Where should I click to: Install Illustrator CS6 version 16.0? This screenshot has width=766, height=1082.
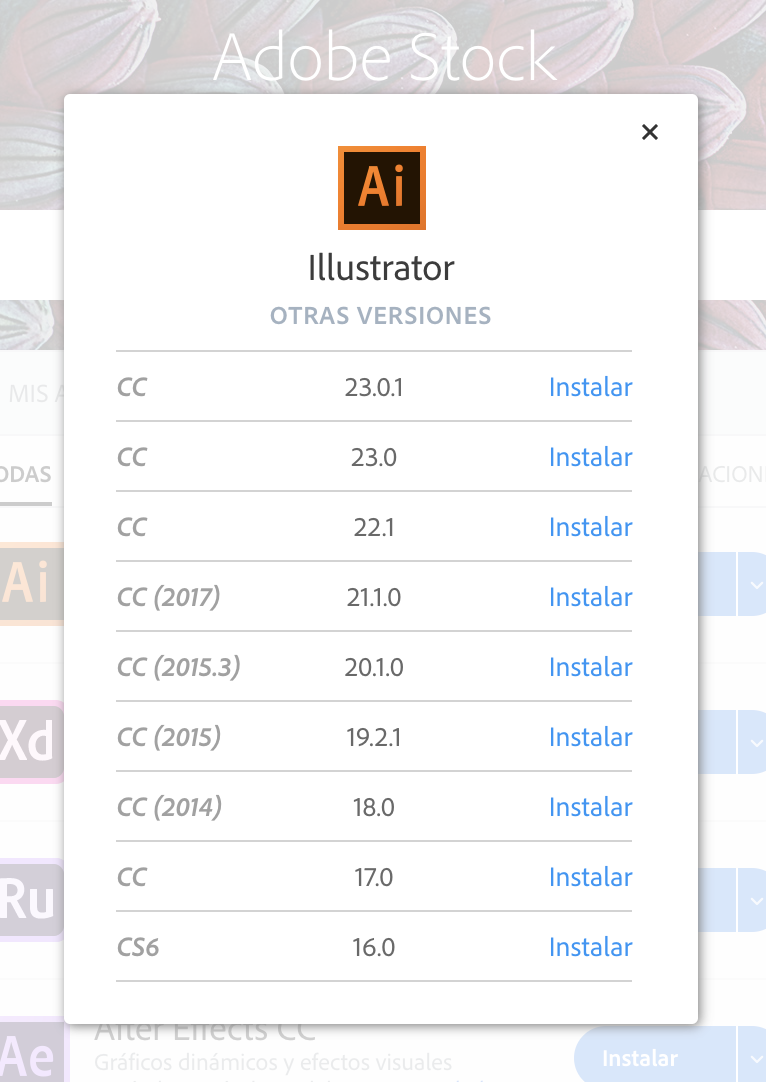click(x=590, y=947)
